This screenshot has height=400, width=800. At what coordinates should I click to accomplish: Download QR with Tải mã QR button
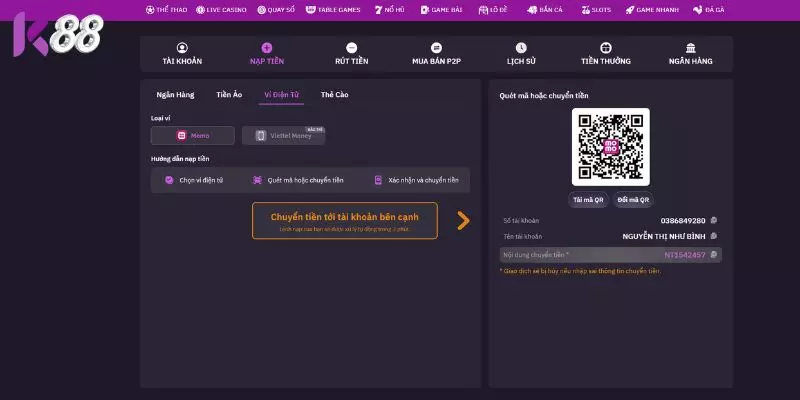[x=588, y=200]
